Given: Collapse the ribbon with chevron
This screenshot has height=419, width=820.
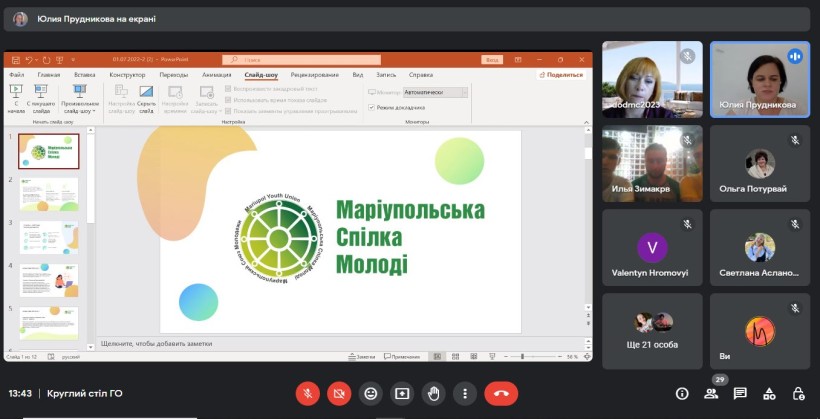Looking at the screenshot, I should 587,121.
